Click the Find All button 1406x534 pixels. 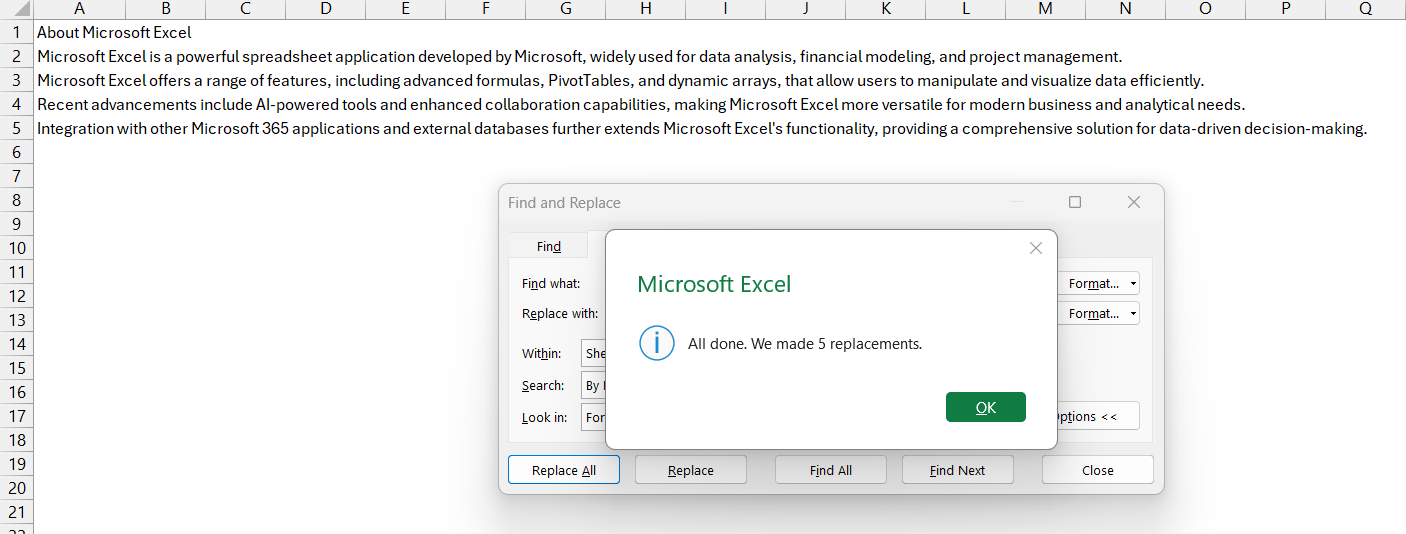(x=831, y=470)
